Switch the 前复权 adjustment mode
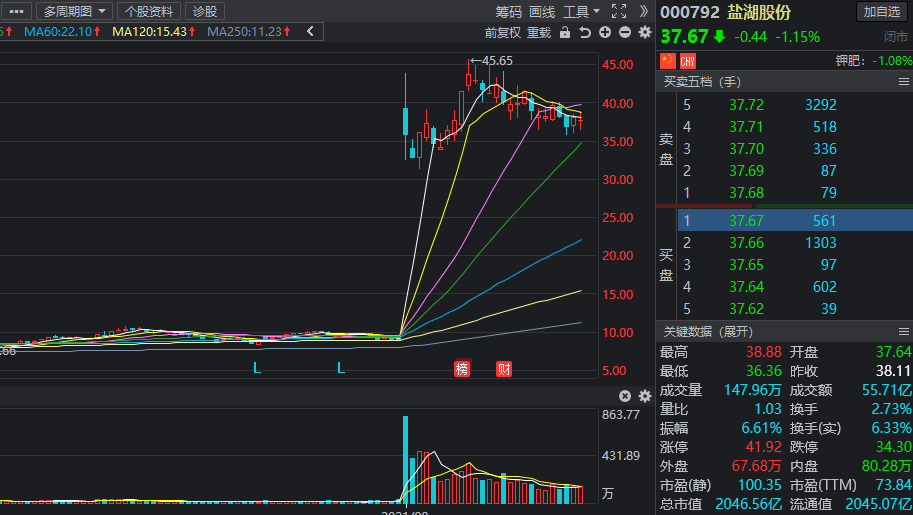 point(502,33)
